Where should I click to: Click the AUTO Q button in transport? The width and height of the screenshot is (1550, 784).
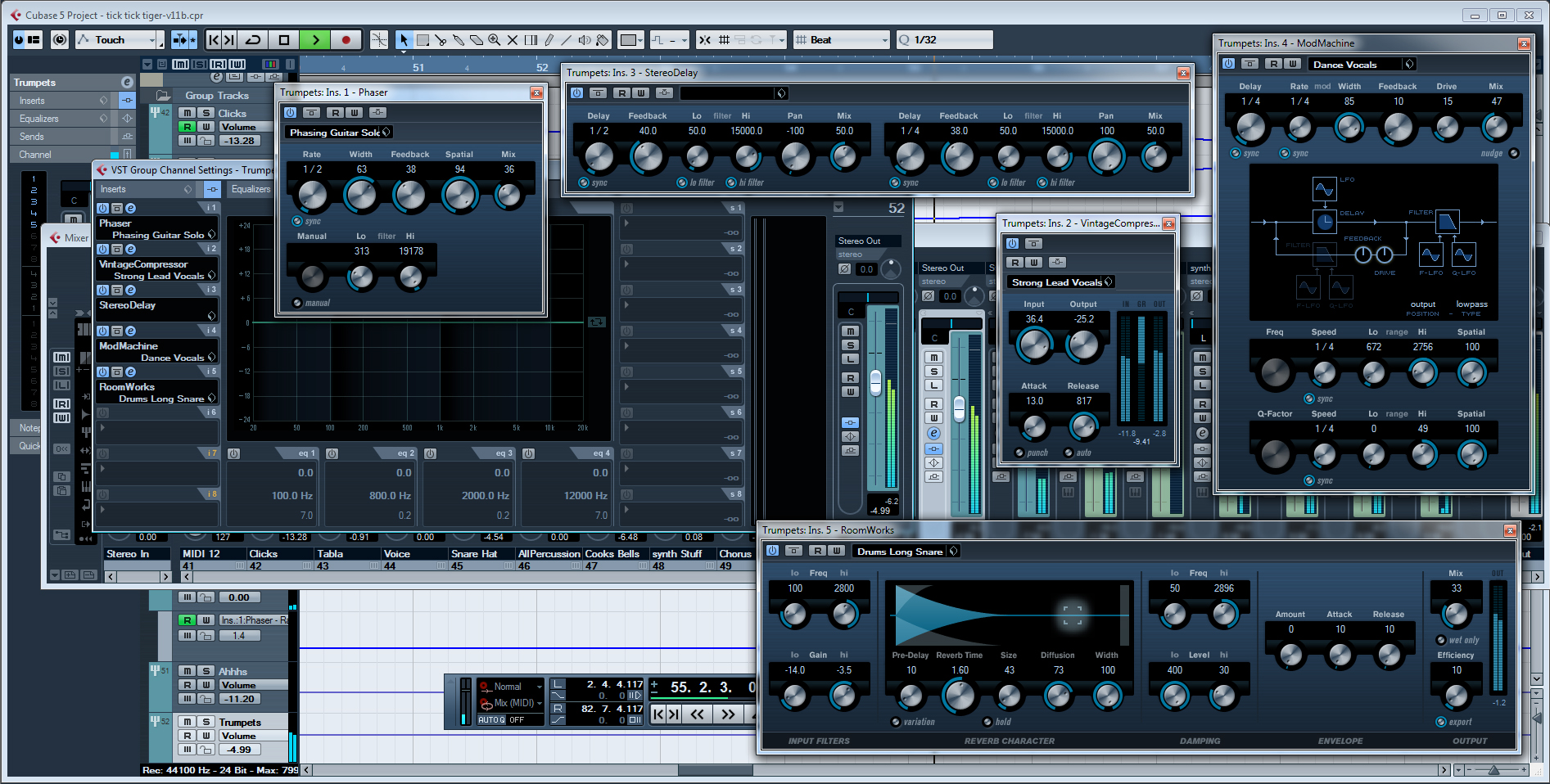(491, 720)
